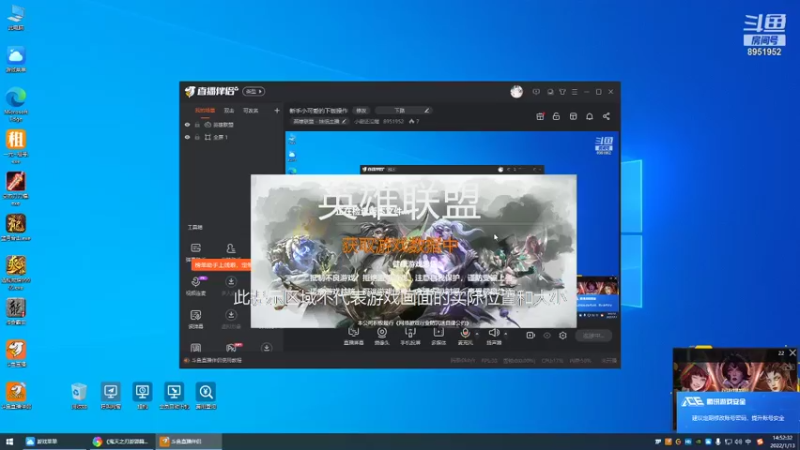Click room number 8951952
This screenshot has width=800, height=450.
coord(393,121)
